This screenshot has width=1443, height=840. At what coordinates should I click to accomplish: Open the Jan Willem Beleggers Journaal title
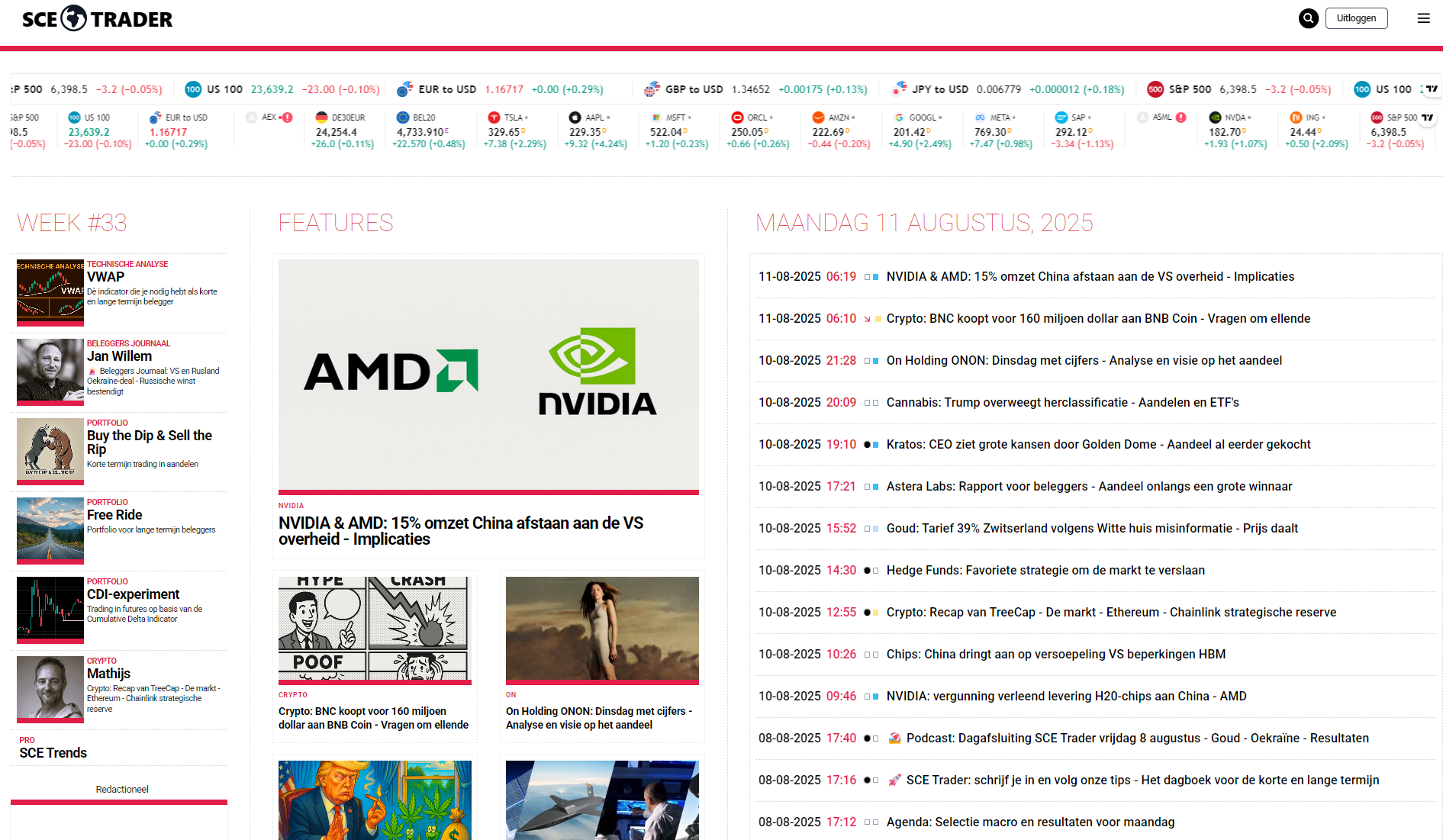[x=119, y=356]
